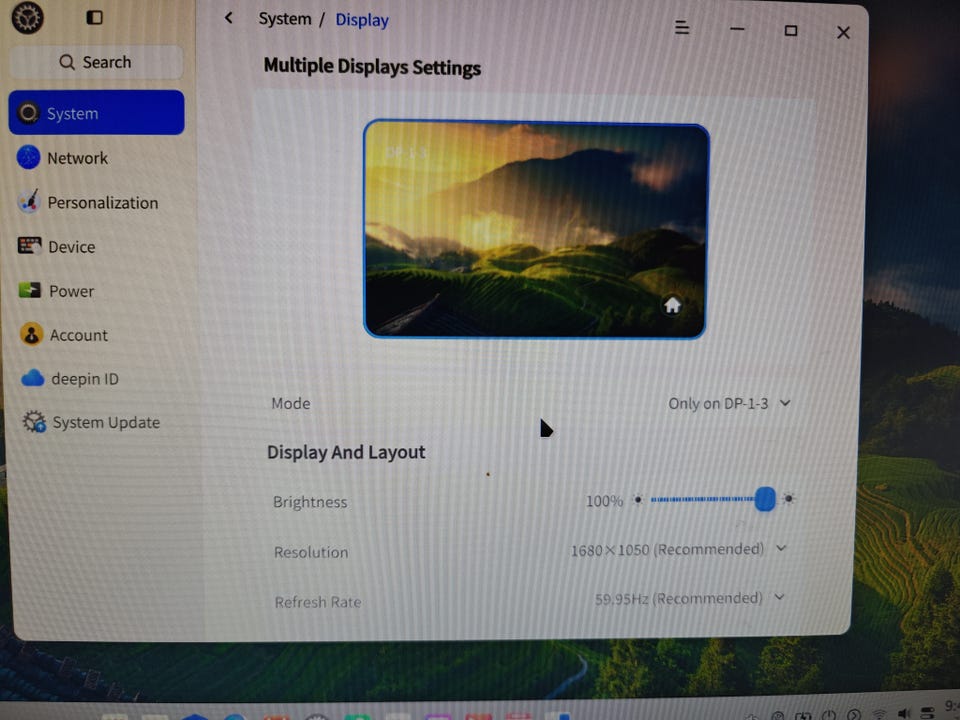Open the hamburger main menu
960x720 pixels.
pos(681,28)
